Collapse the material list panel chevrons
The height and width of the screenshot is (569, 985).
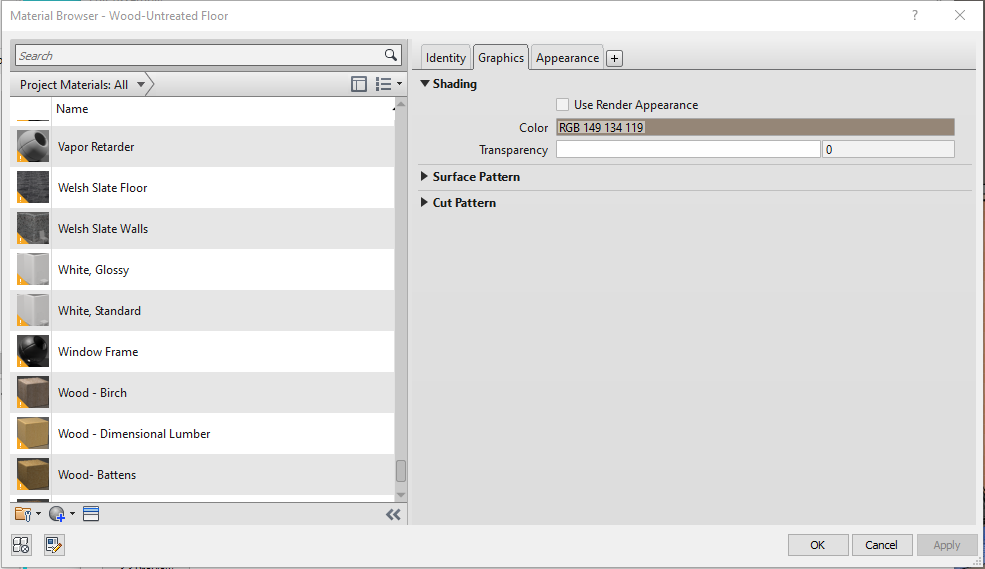(x=393, y=514)
